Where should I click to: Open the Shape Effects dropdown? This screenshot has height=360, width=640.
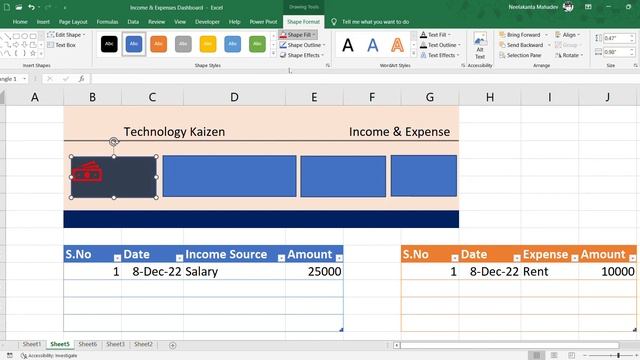[x=302, y=55]
